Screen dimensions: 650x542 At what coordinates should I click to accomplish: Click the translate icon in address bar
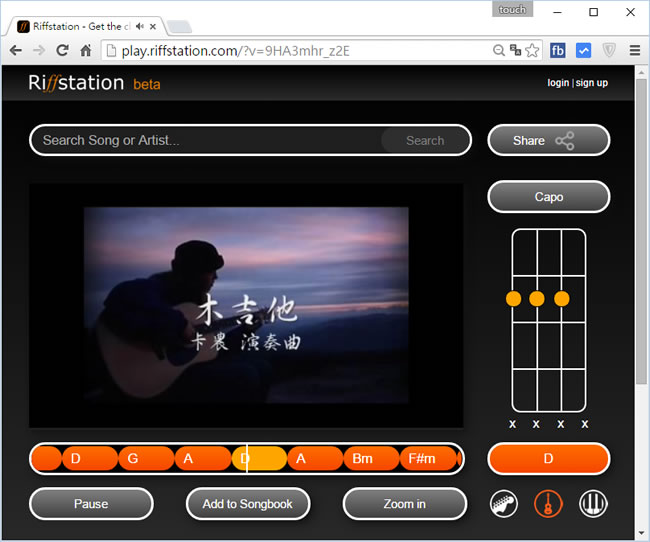pyautogui.click(x=515, y=51)
